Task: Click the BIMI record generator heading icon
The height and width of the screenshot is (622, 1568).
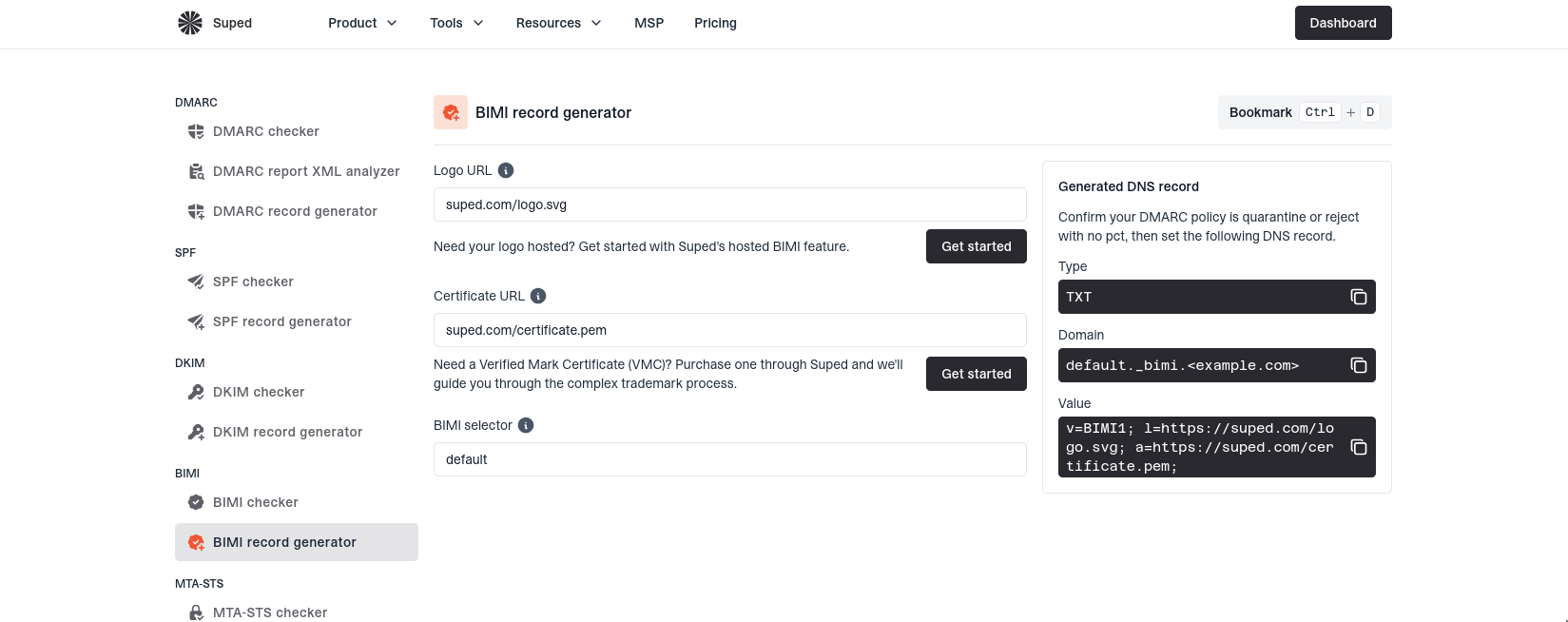Action: click(x=451, y=112)
